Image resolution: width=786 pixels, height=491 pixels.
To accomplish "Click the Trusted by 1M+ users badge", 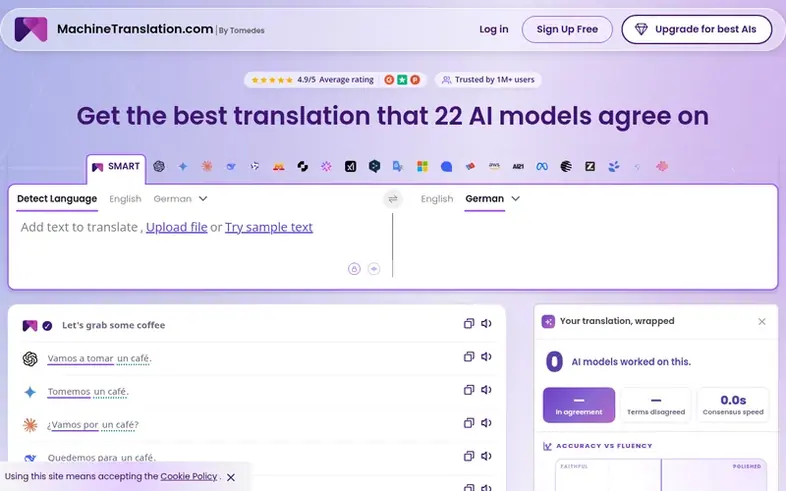I will 488,80.
